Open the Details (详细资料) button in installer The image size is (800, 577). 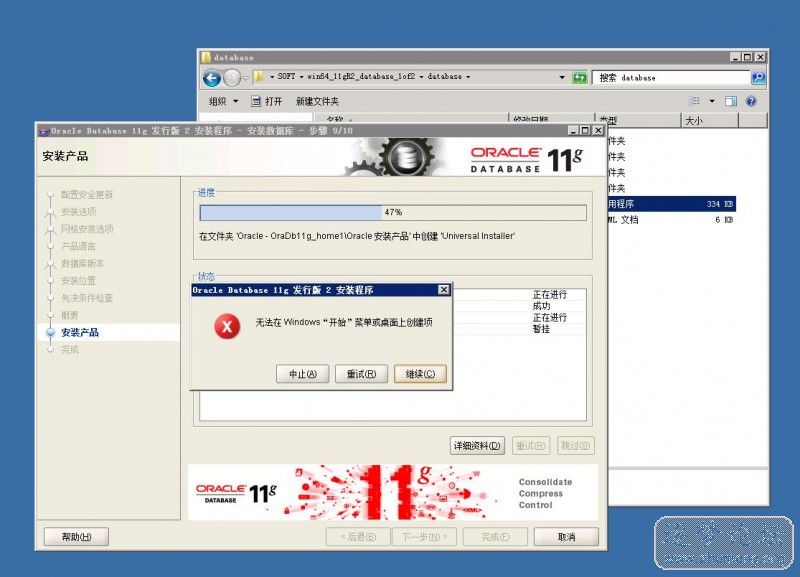[x=477, y=445]
